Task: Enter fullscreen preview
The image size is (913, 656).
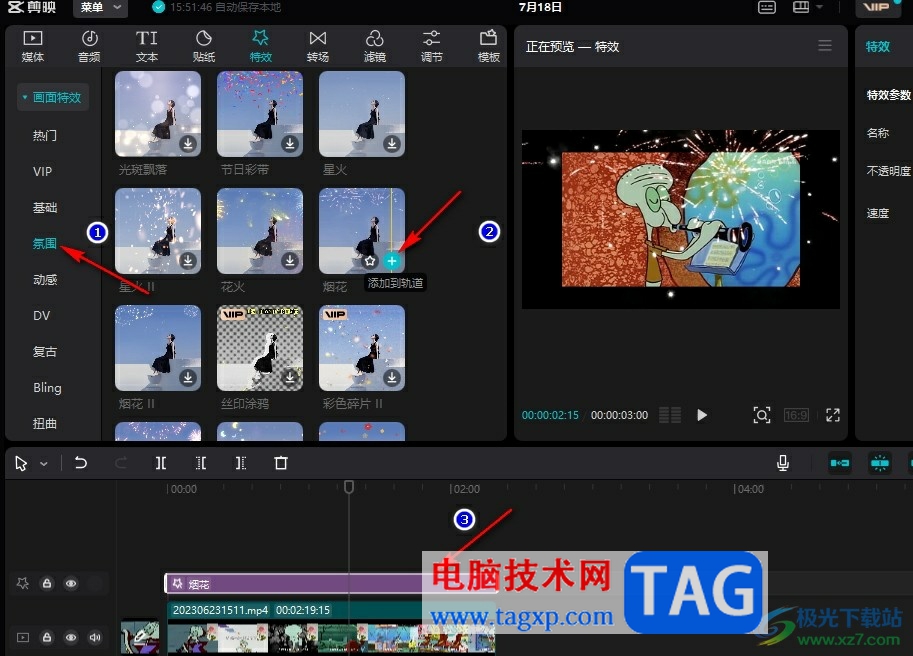Action: pos(833,415)
